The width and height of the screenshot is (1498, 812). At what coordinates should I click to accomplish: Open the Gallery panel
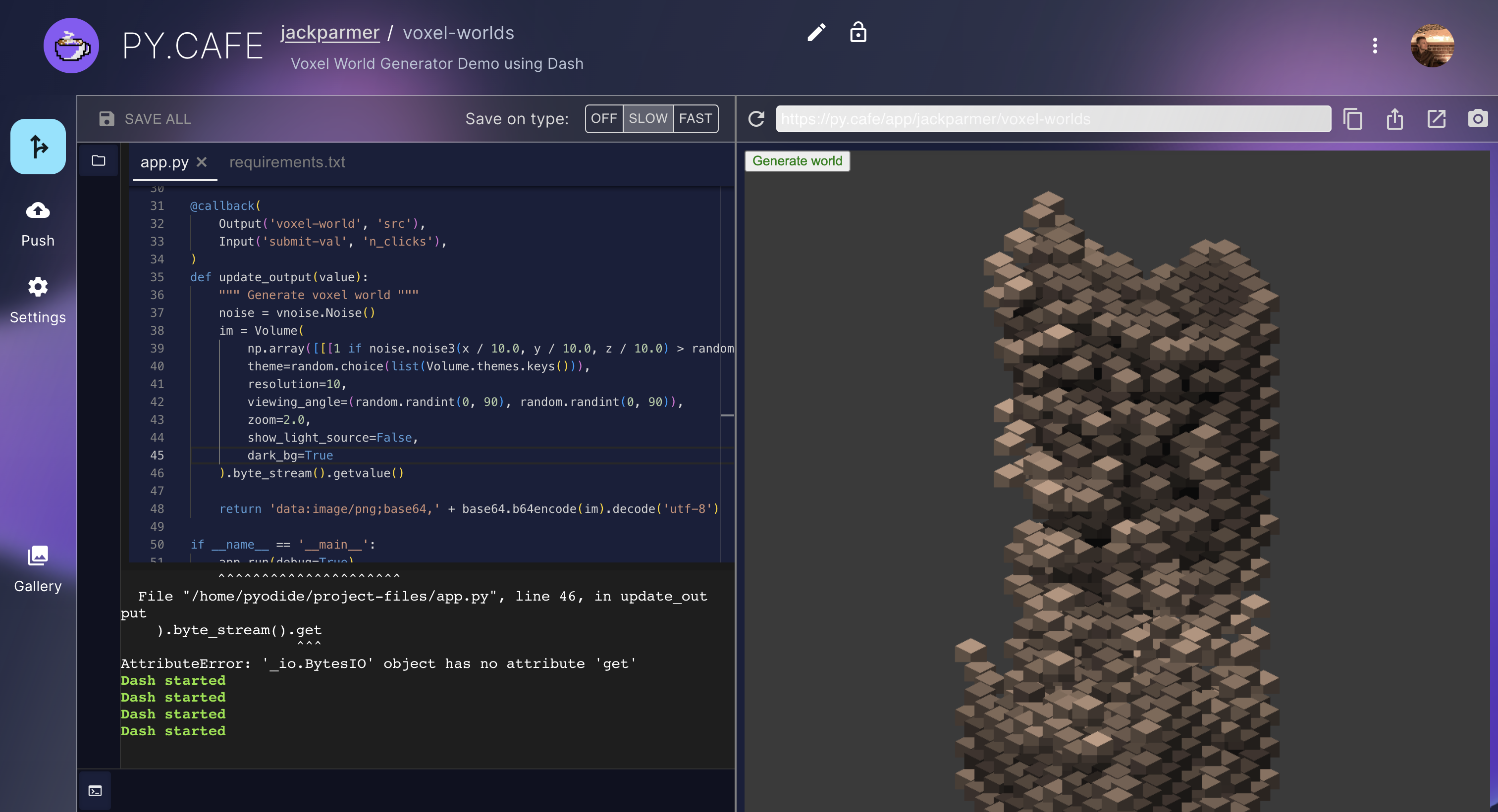[x=37, y=555]
